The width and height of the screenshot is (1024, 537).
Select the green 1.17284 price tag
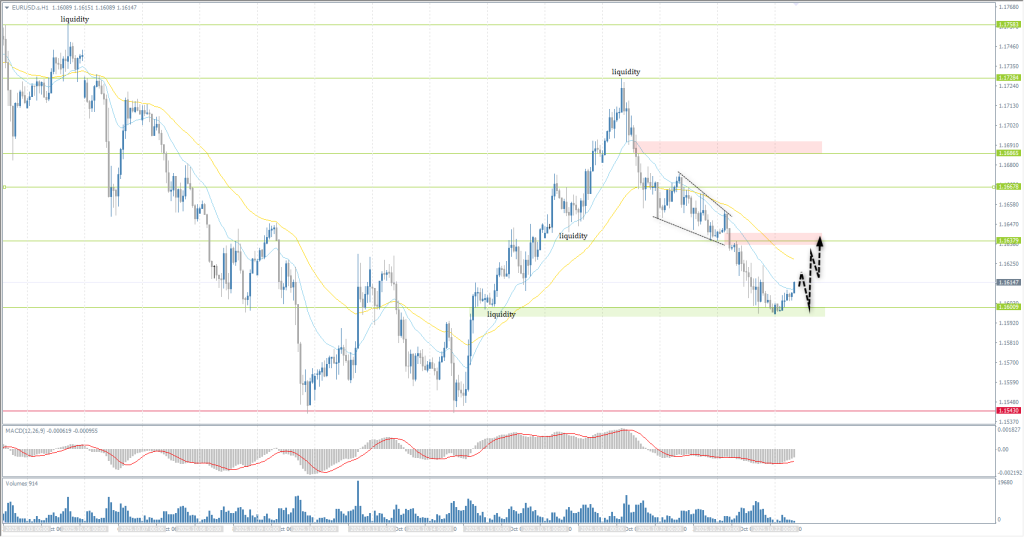pos(1007,77)
